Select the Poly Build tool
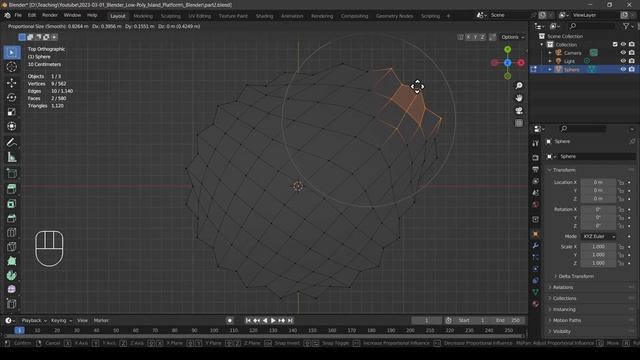 pyautogui.click(x=12, y=261)
